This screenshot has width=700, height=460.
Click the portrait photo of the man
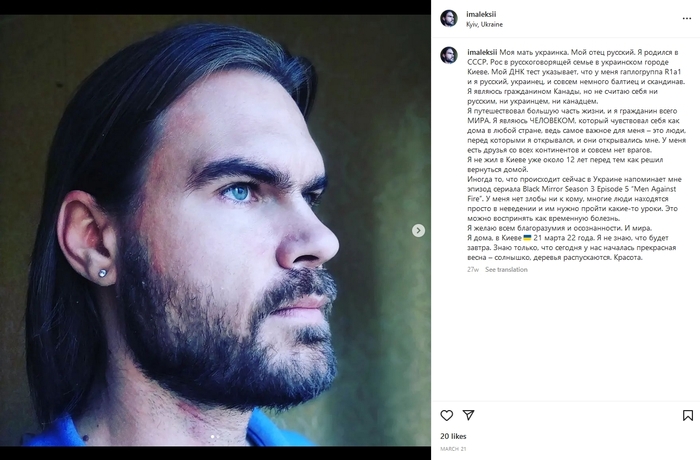[215, 230]
